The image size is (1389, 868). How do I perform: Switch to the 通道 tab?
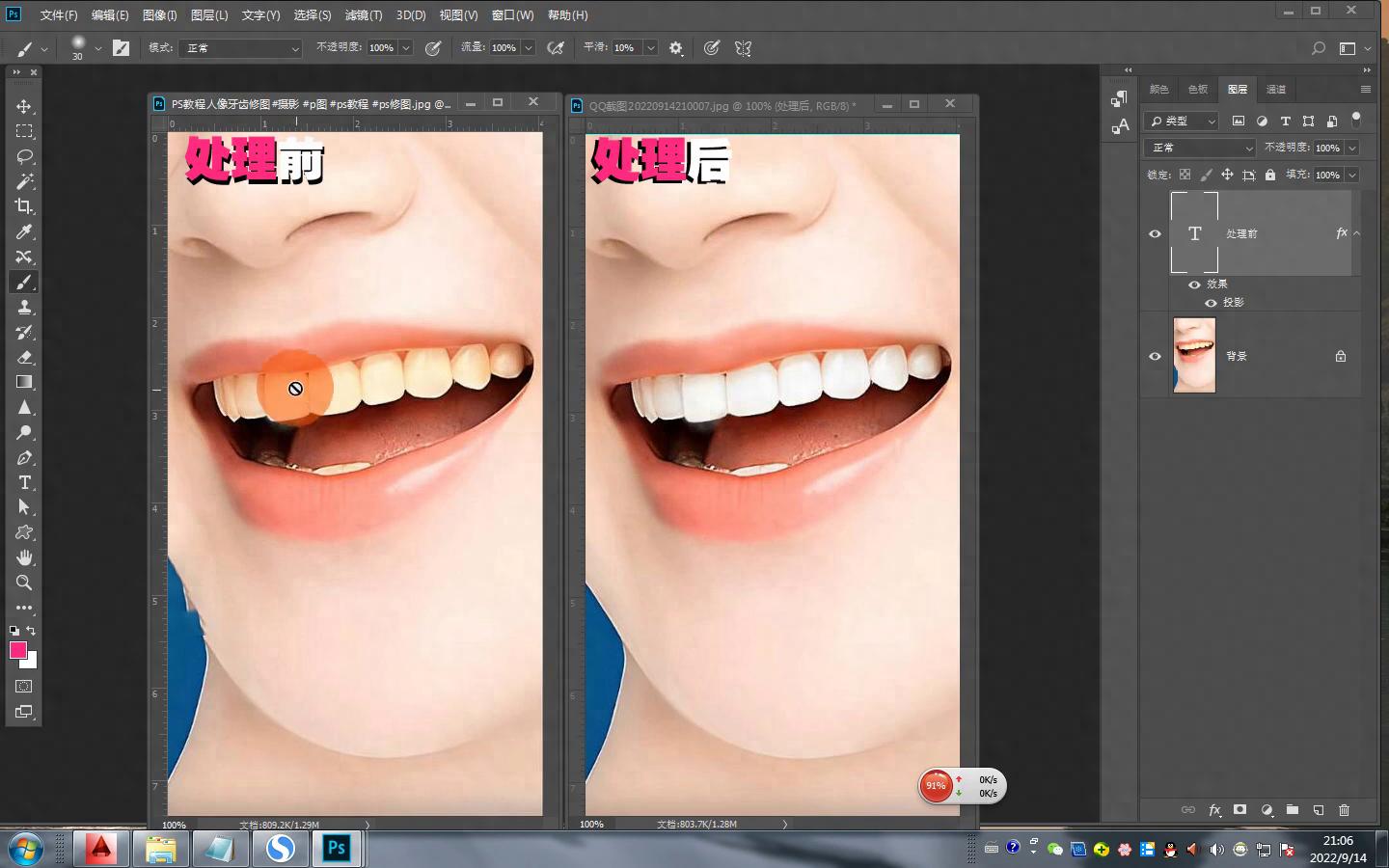click(x=1275, y=89)
